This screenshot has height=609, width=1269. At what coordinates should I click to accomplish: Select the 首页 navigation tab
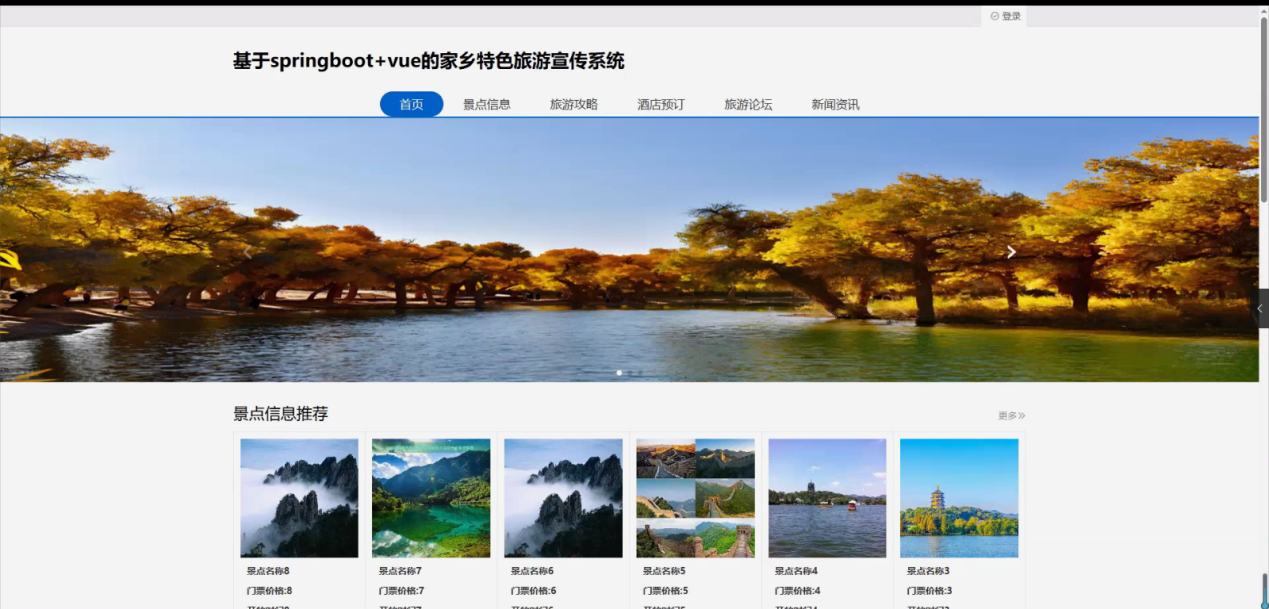pos(411,104)
